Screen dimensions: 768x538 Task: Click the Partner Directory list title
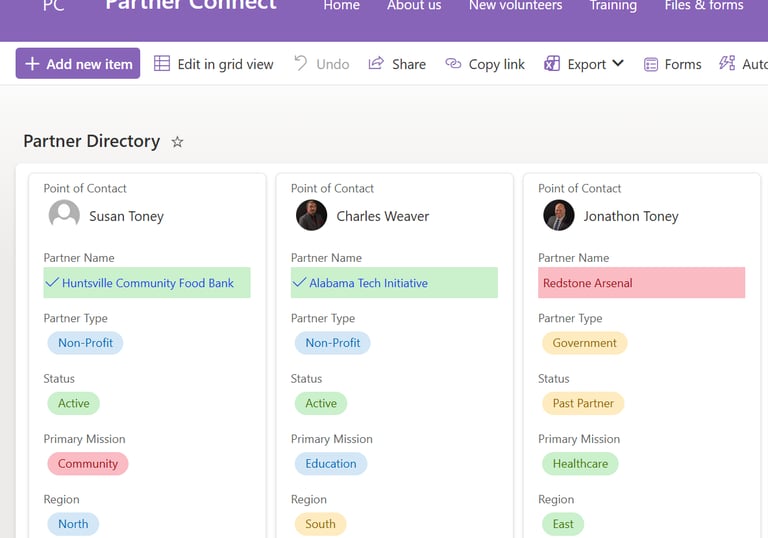coord(92,142)
